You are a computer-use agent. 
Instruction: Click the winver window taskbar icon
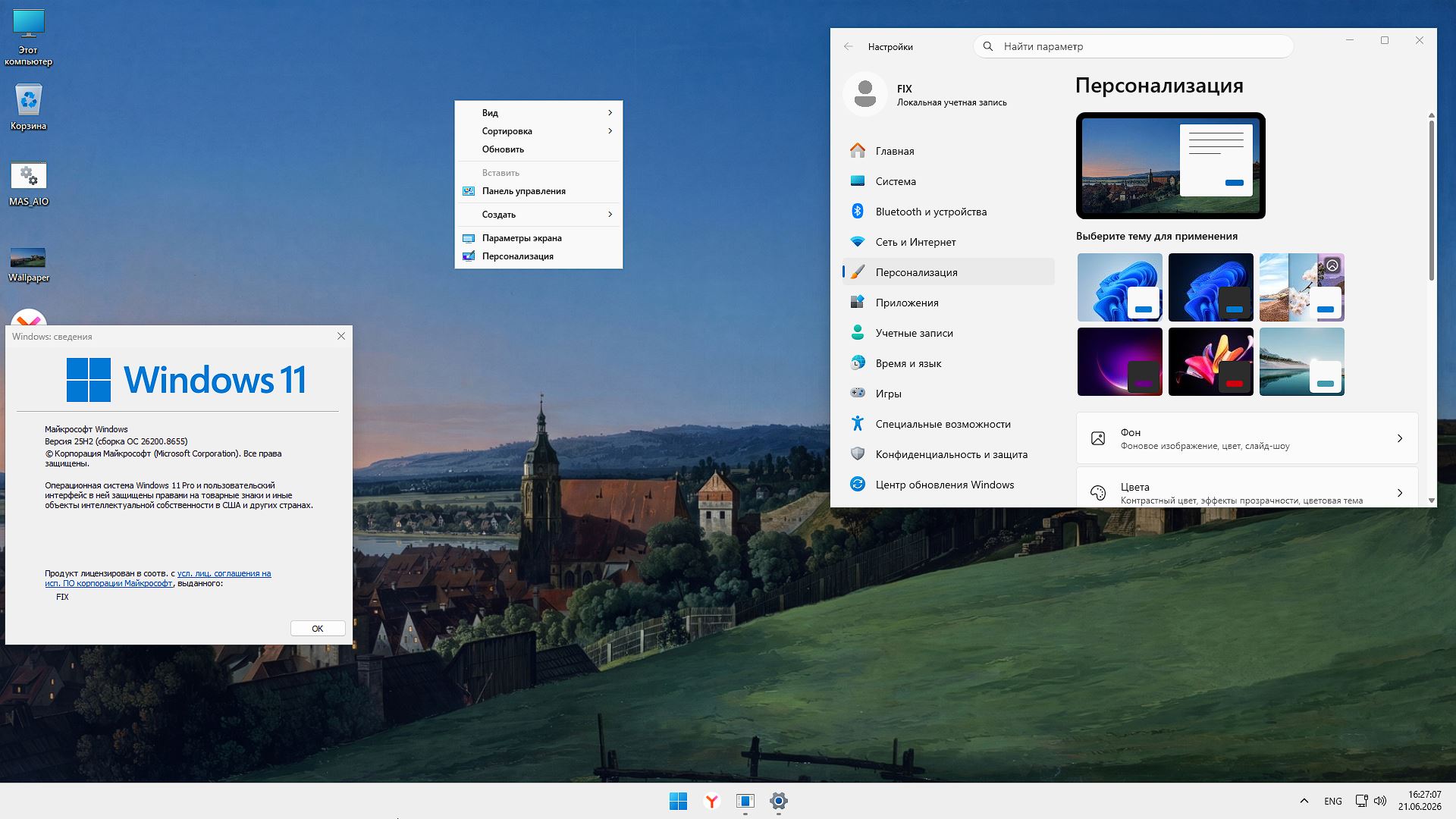[745, 801]
